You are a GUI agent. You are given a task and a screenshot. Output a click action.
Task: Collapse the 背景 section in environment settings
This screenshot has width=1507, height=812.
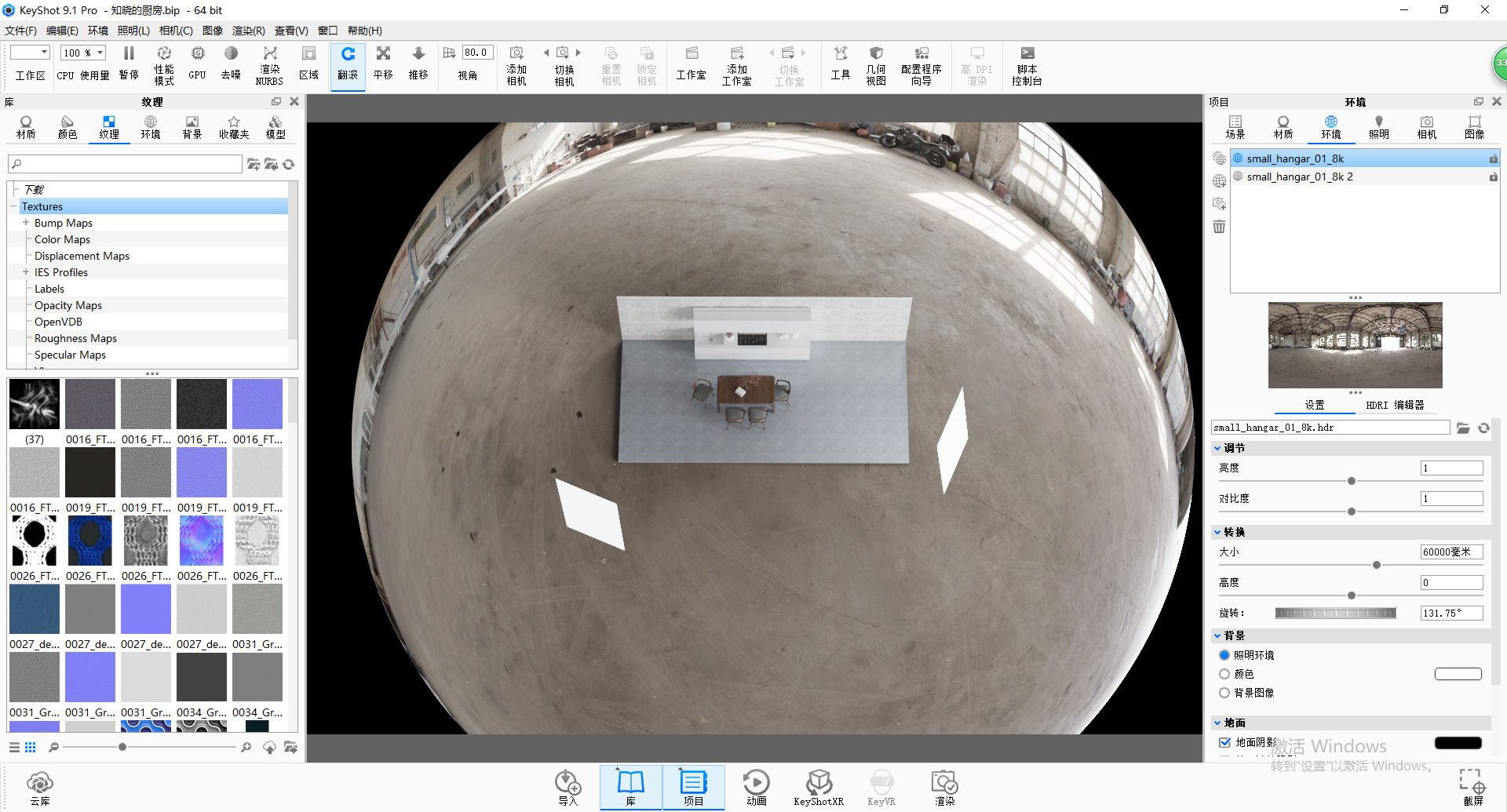point(1217,635)
